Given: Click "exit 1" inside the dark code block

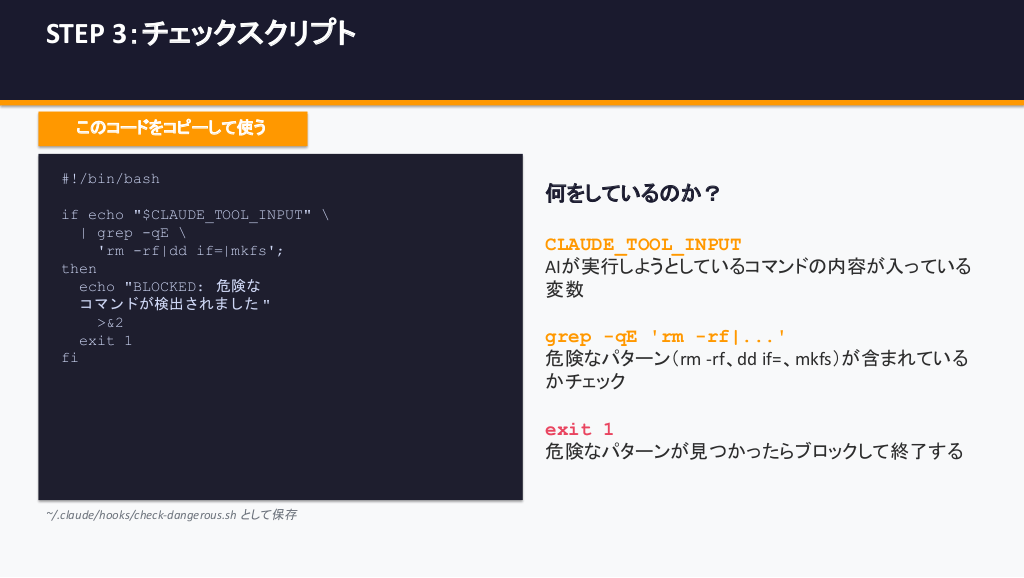Looking at the screenshot, I should pyautogui.click(x=105, y=341).
